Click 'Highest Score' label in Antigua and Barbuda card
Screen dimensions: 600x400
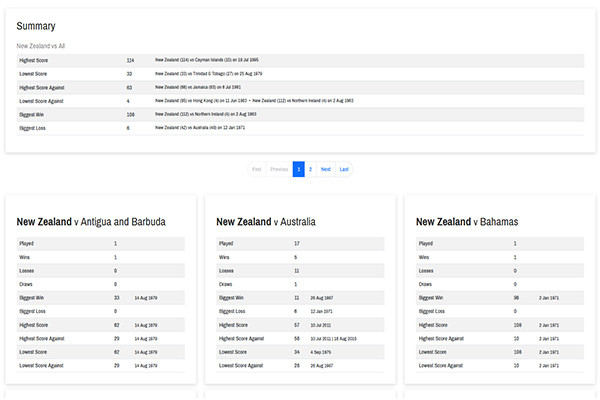point(34,325)
